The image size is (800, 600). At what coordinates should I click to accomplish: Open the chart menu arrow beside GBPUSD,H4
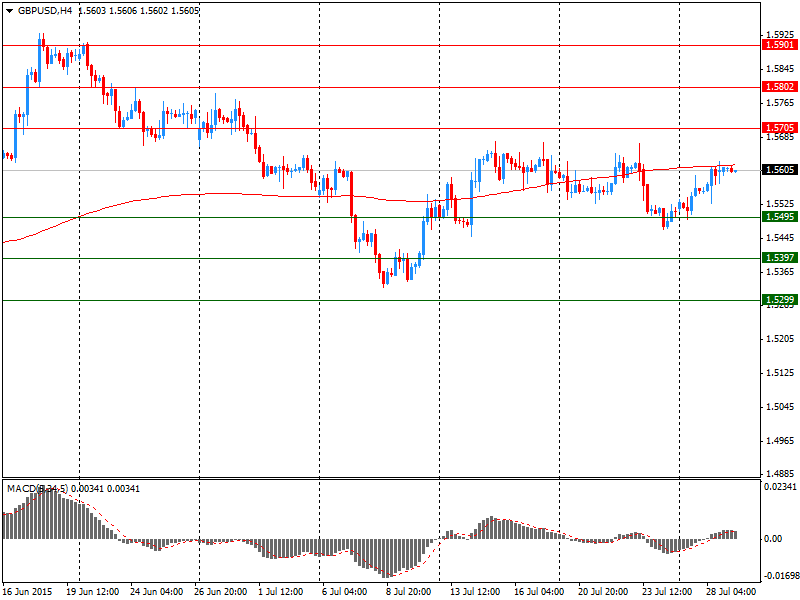9,11
